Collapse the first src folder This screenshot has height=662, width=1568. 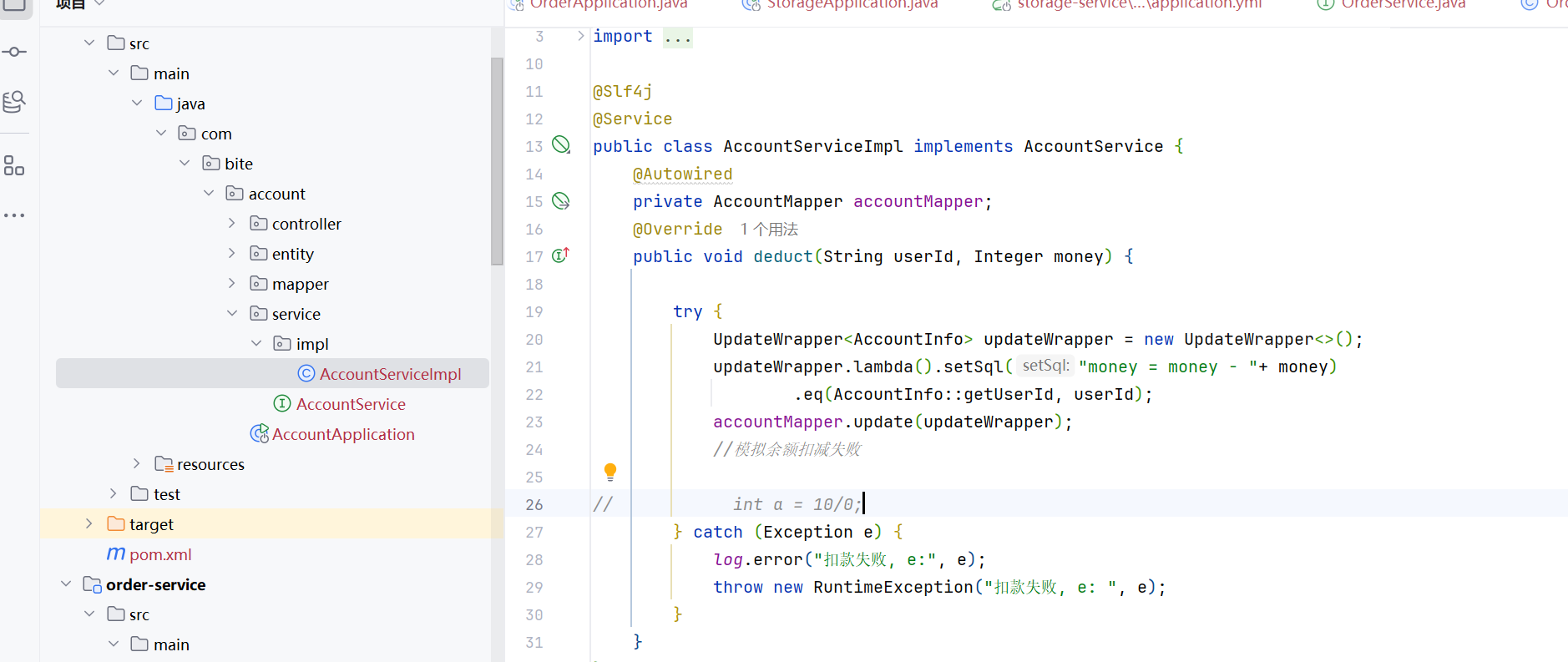click(89, 43)
